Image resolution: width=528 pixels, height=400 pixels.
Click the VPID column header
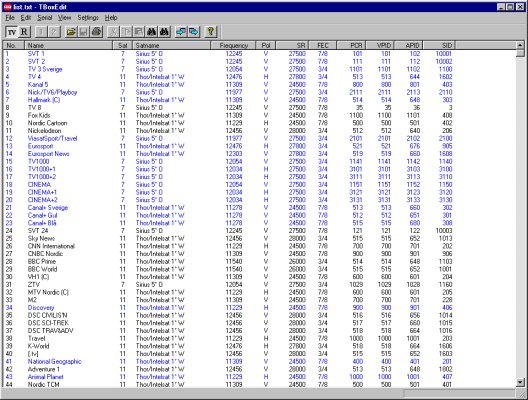(x=380, y=45)
